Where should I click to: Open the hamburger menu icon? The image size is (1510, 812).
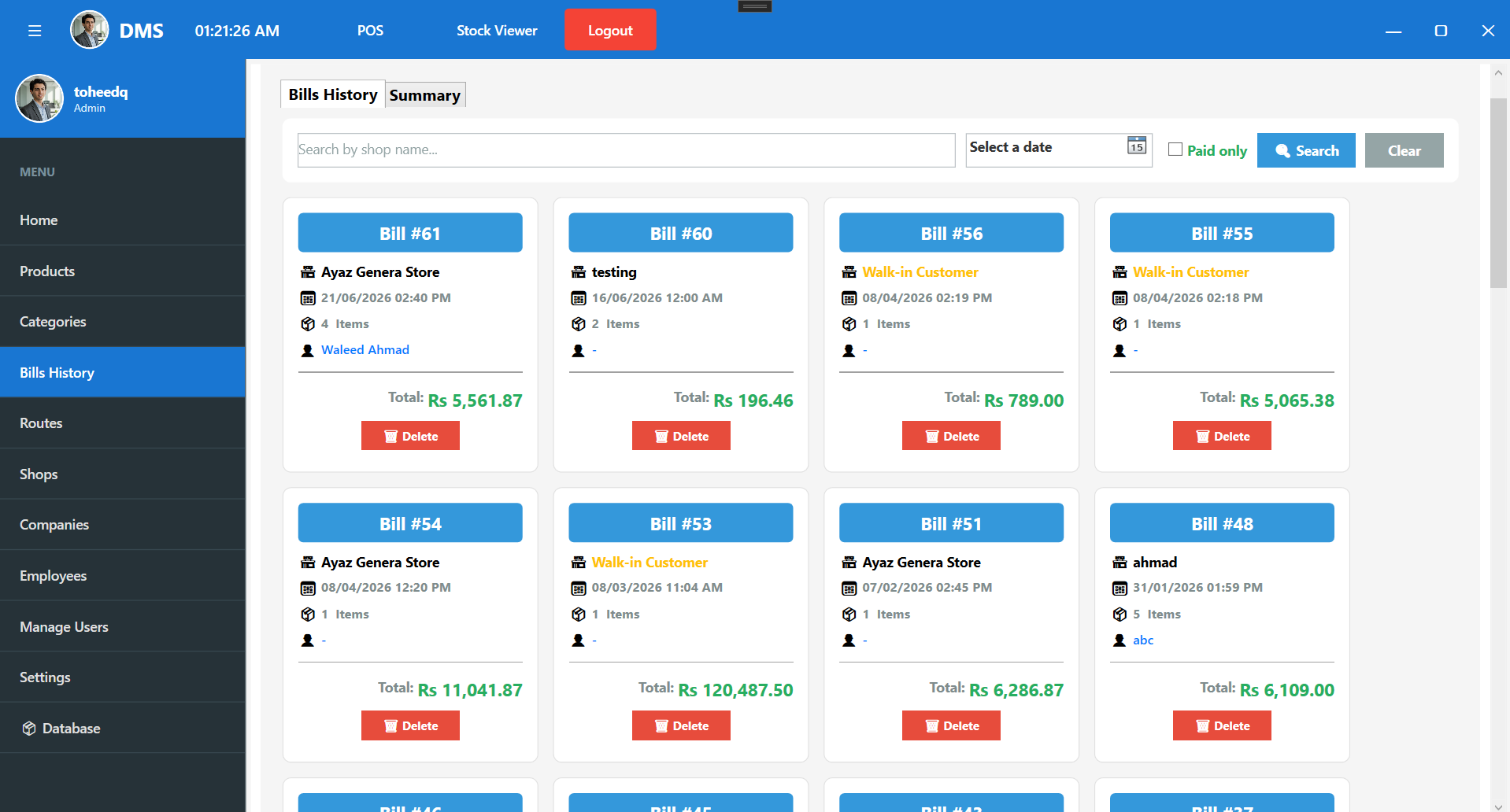35,31
